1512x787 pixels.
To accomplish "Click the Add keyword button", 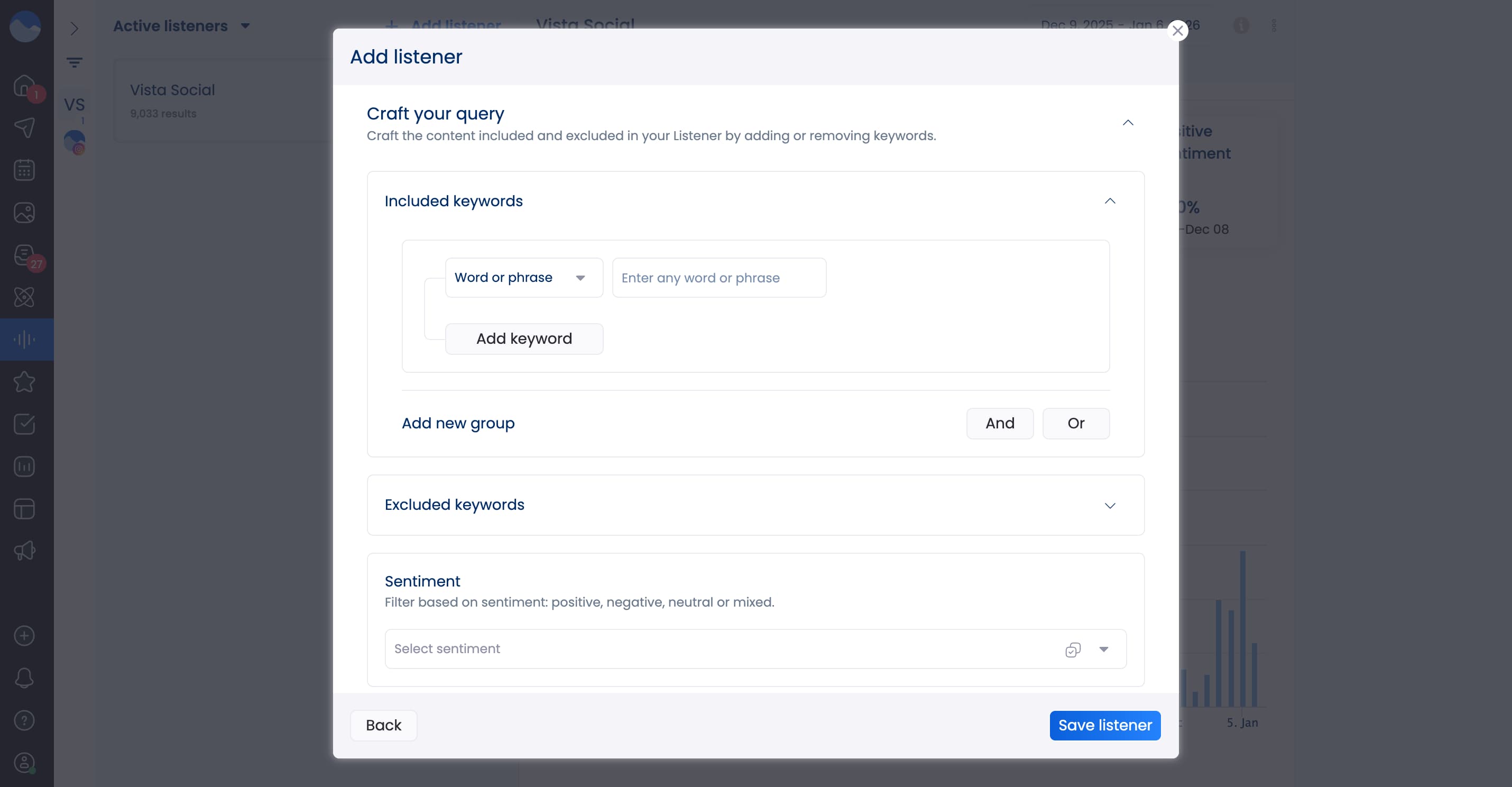I will (524, 338).
